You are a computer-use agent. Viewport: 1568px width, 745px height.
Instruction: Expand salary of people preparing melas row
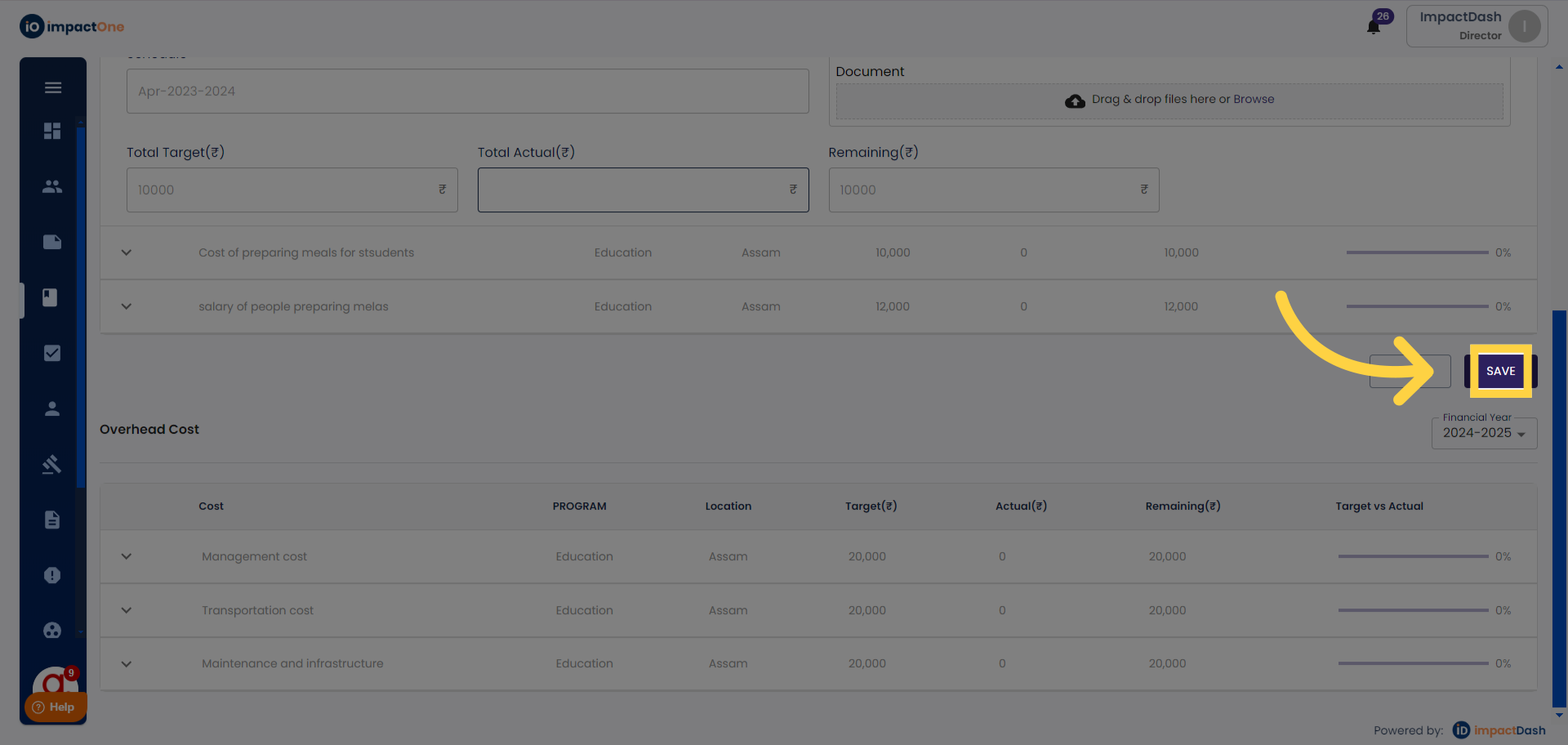(127, 306)
